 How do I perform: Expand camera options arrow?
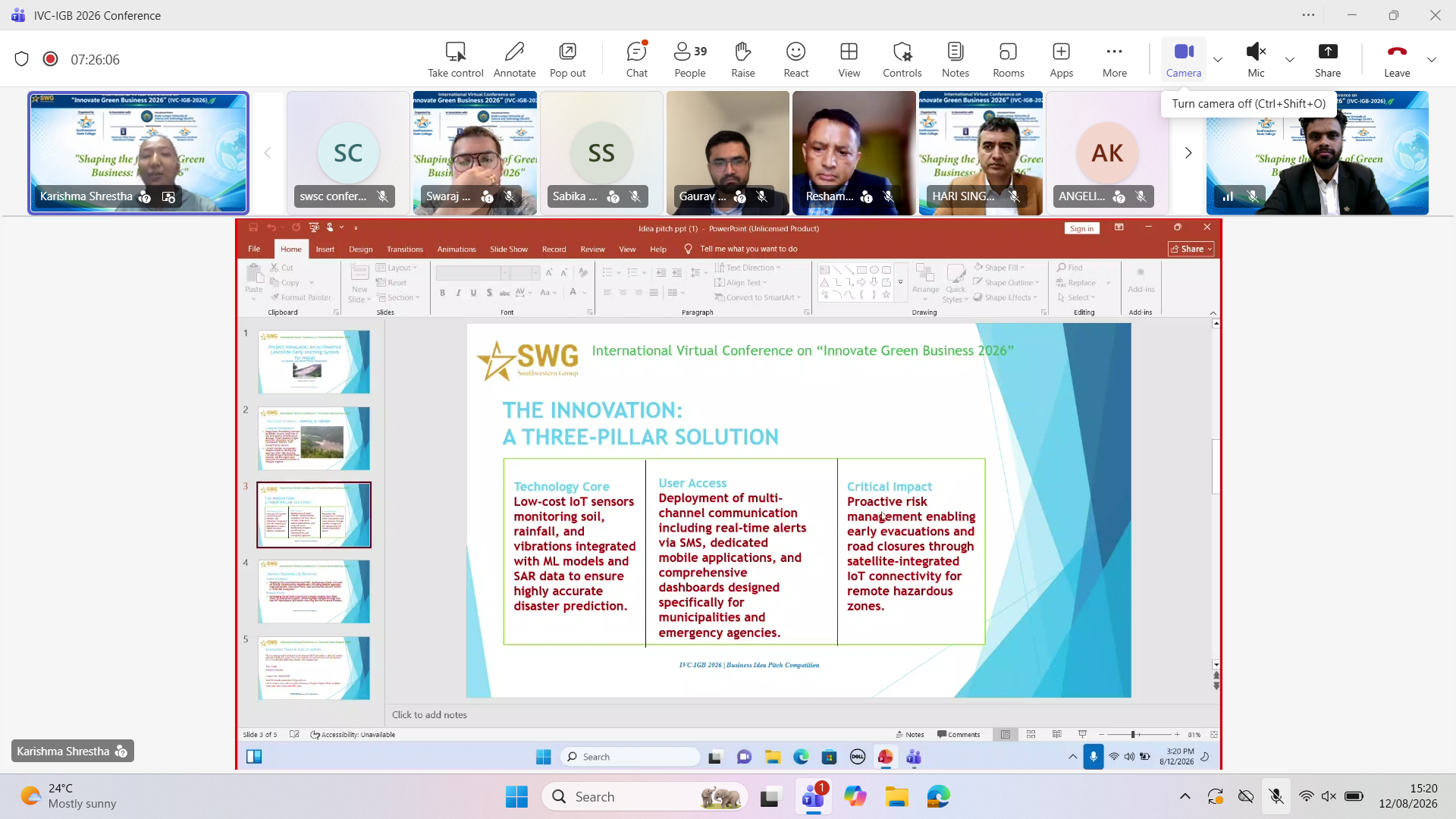click(x=1217, y=60)
